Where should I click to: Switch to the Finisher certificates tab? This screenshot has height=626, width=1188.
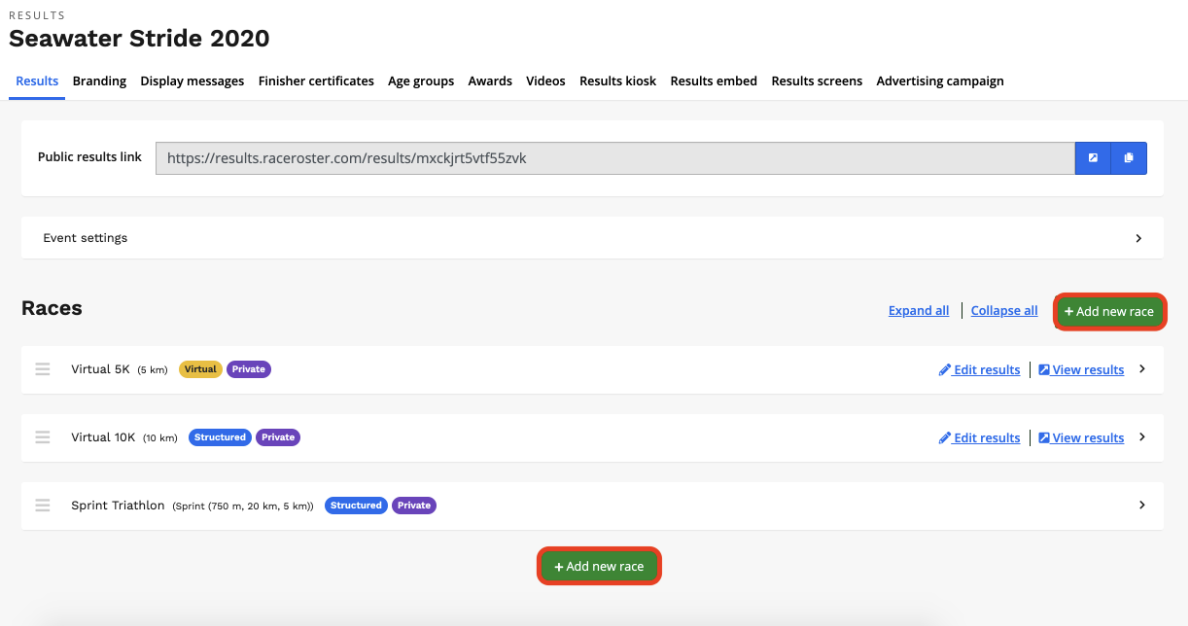tap(316, 81)
